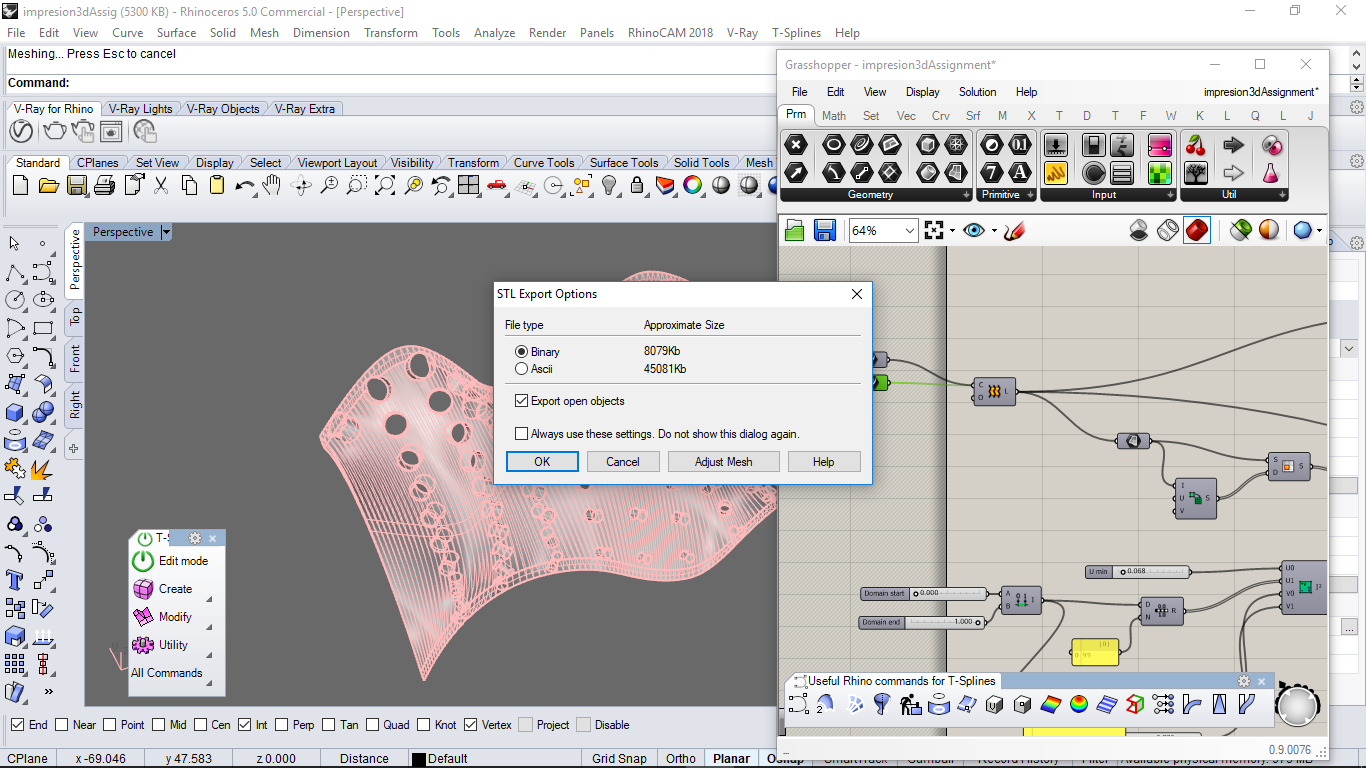Toggle the End osnap checkbox

point(17,725)
